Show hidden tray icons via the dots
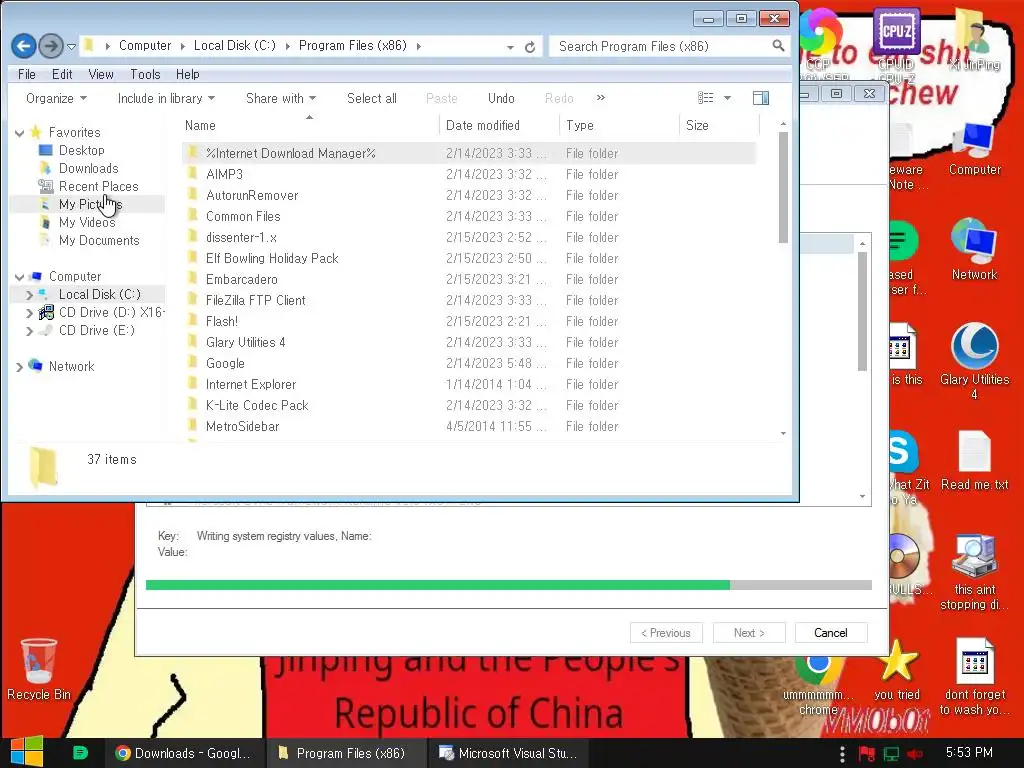Viewport: 1024px width, 768px height. (842, 754)
